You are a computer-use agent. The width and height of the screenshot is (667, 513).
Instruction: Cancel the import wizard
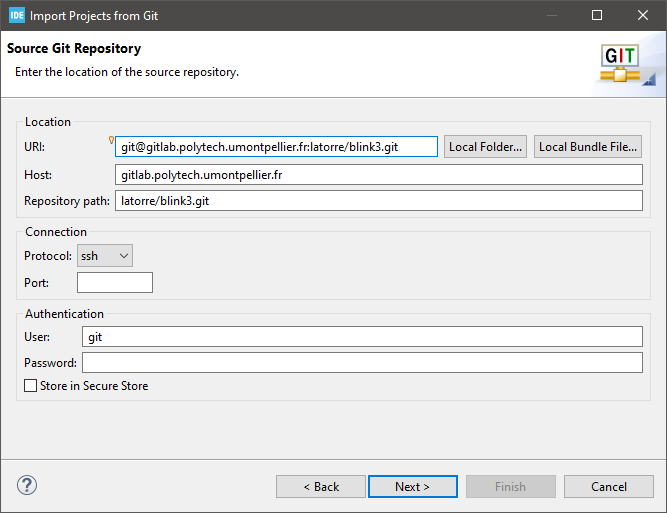[609, 487]
